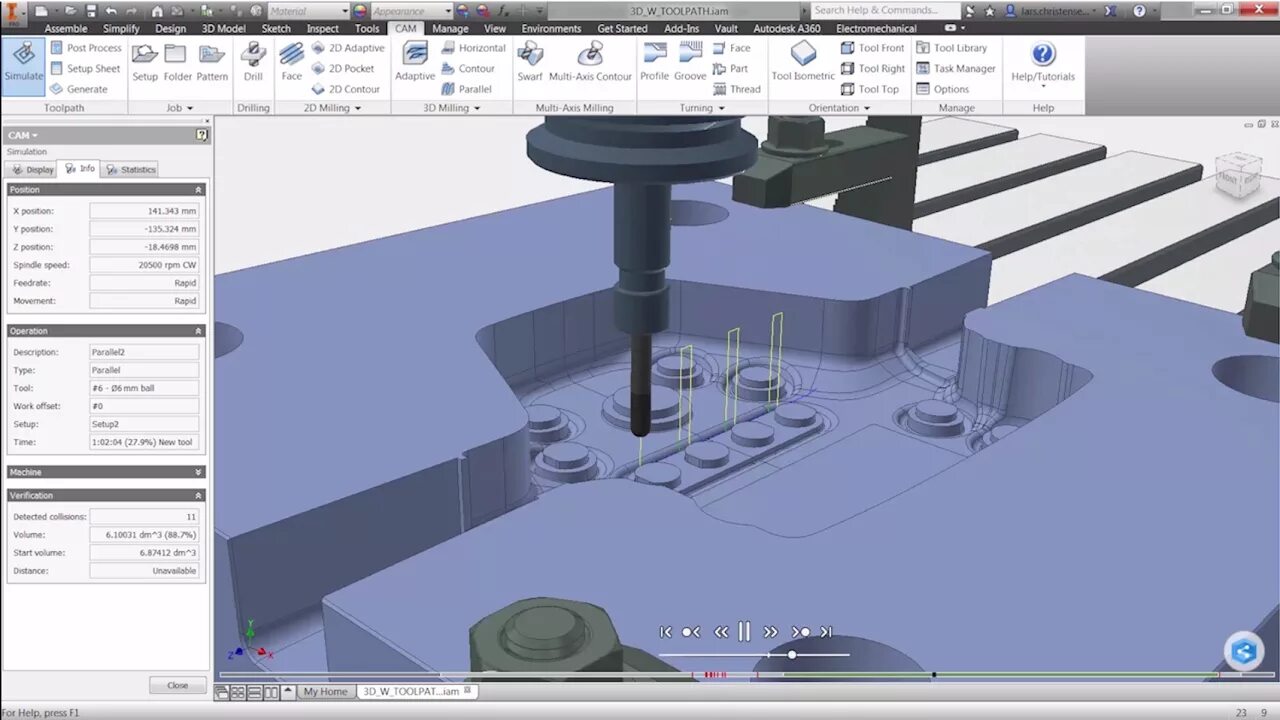Close the 3D_W_TOOLPATH document tab

click(467, 691)
